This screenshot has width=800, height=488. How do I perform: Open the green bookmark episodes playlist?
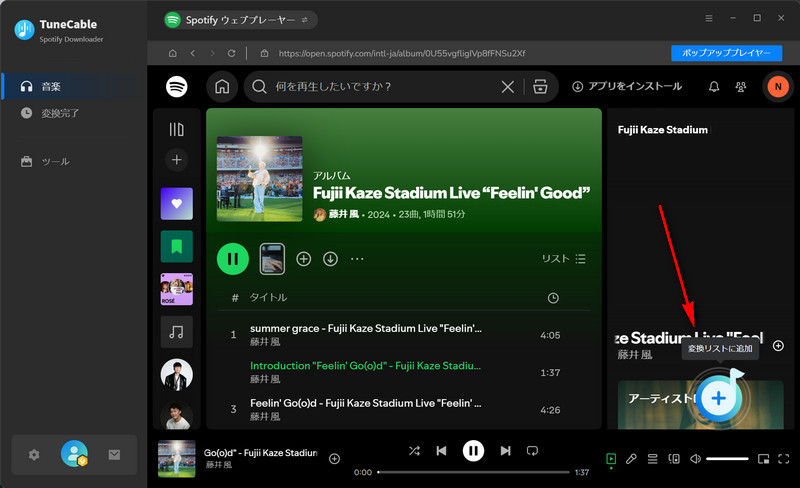[x=177, y=247]
